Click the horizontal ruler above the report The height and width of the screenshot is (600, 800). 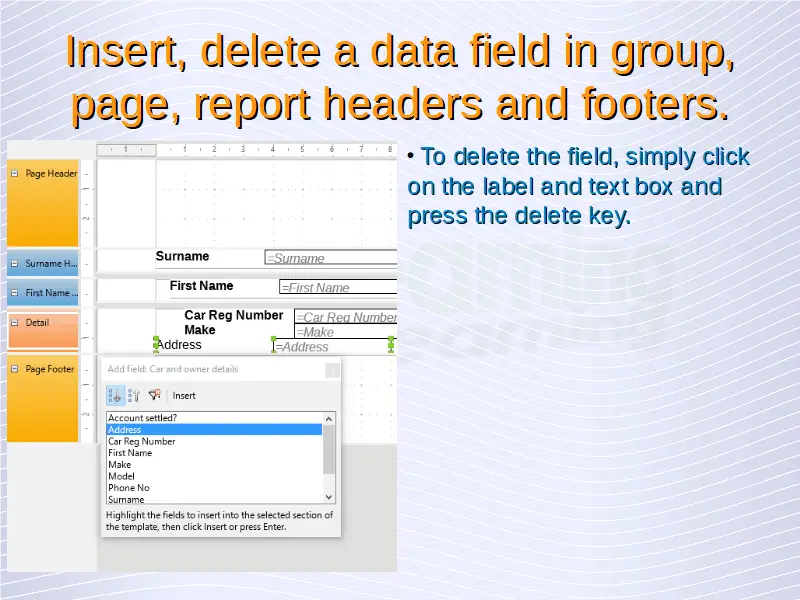(247, 149)
